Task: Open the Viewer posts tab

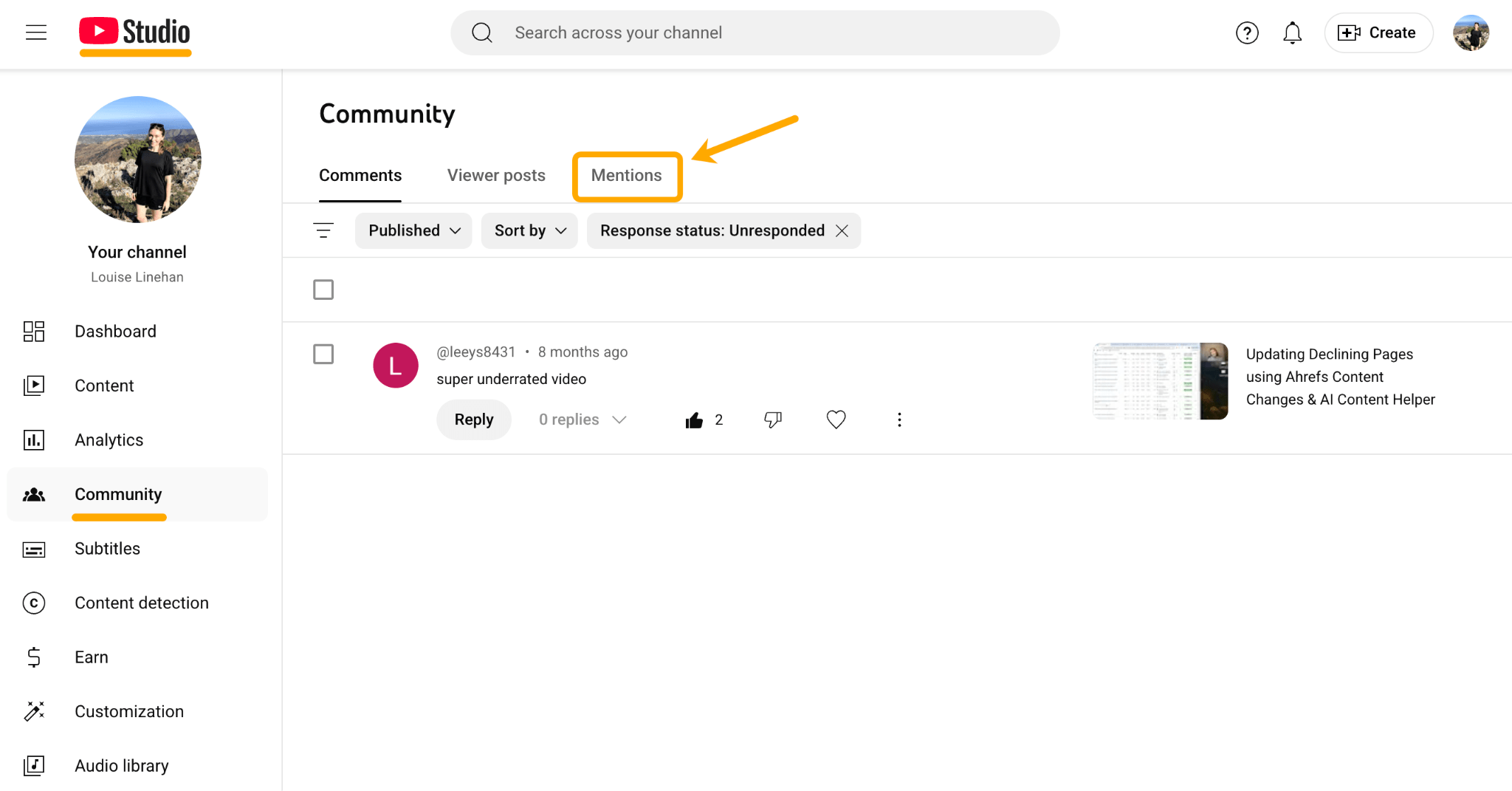Action: [495, 175]
